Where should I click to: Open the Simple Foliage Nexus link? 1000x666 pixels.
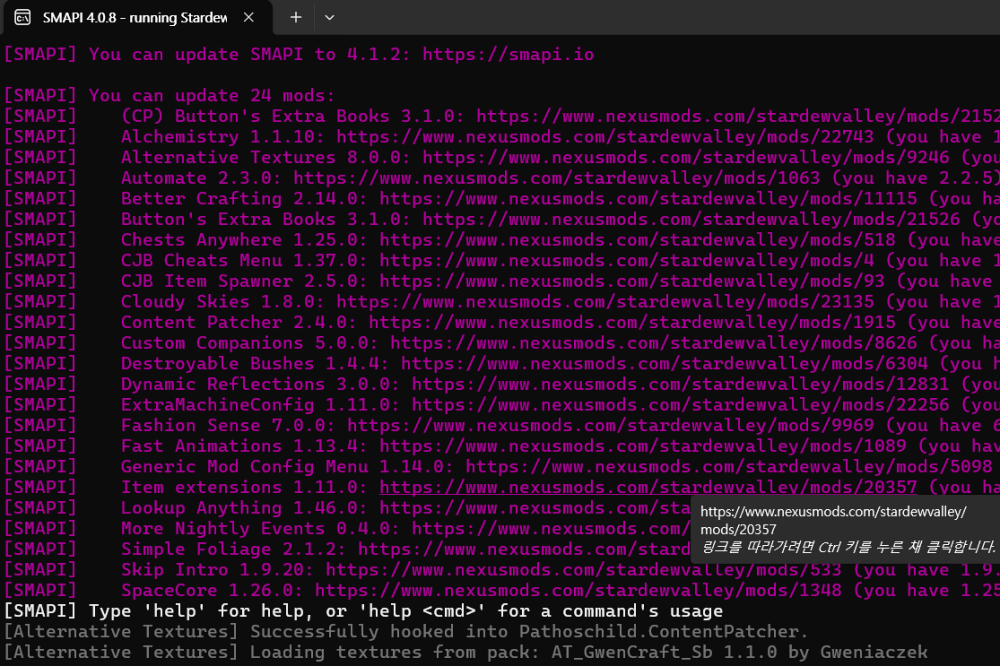[x=524, y=549]
